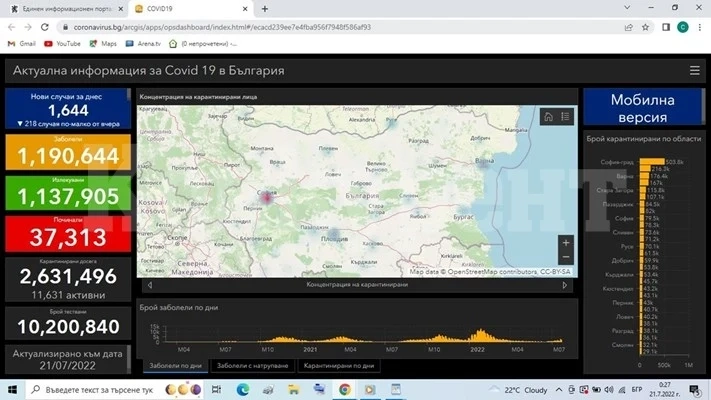Open the (0 непрочетени) bookmark
The height and width of the screenshot is (400, 711).
tap(203, 44)
